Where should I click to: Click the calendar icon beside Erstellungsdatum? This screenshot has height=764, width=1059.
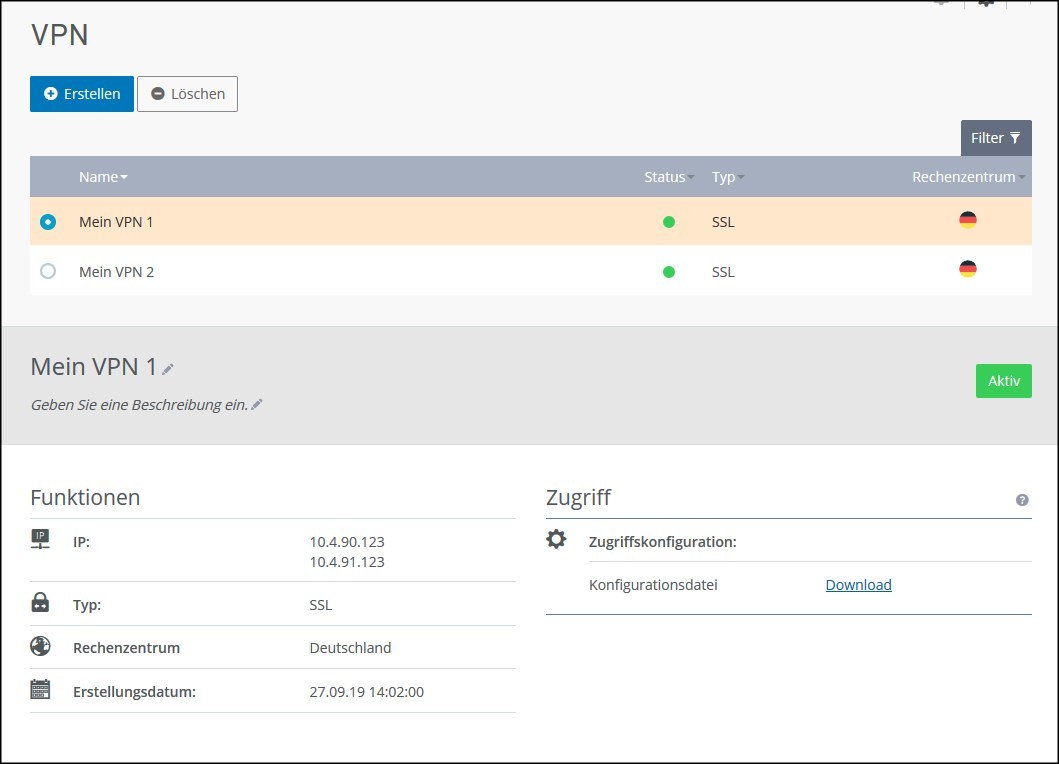click(x=40, y=689)
